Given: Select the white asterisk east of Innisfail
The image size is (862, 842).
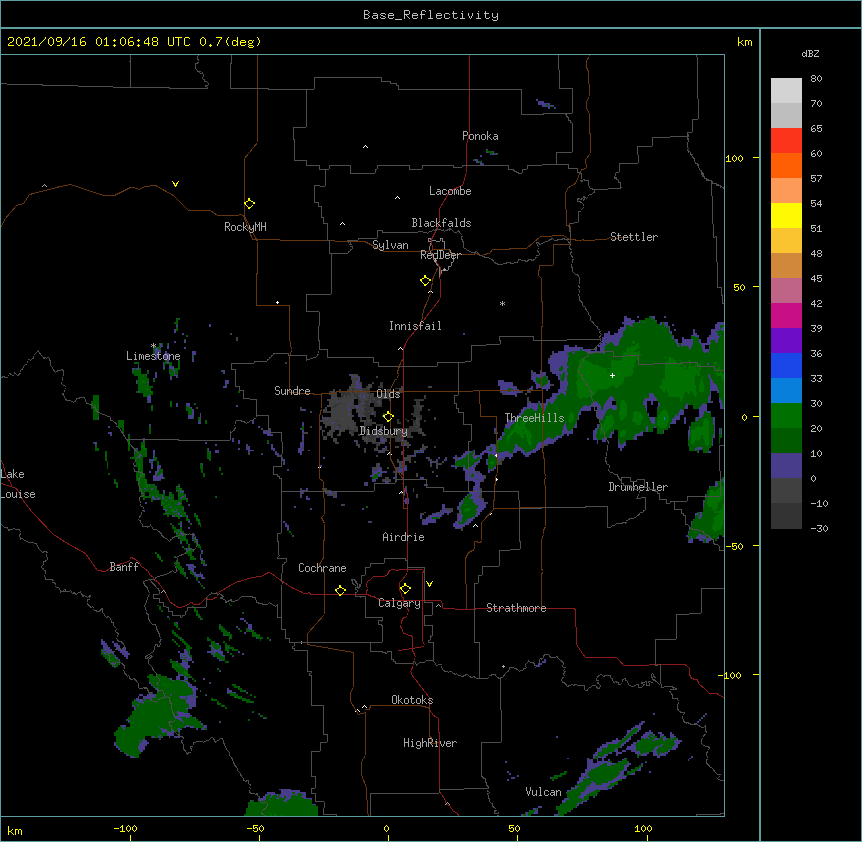Looking at the screenshot, I should pyautogui.click(x=502, y=303).
